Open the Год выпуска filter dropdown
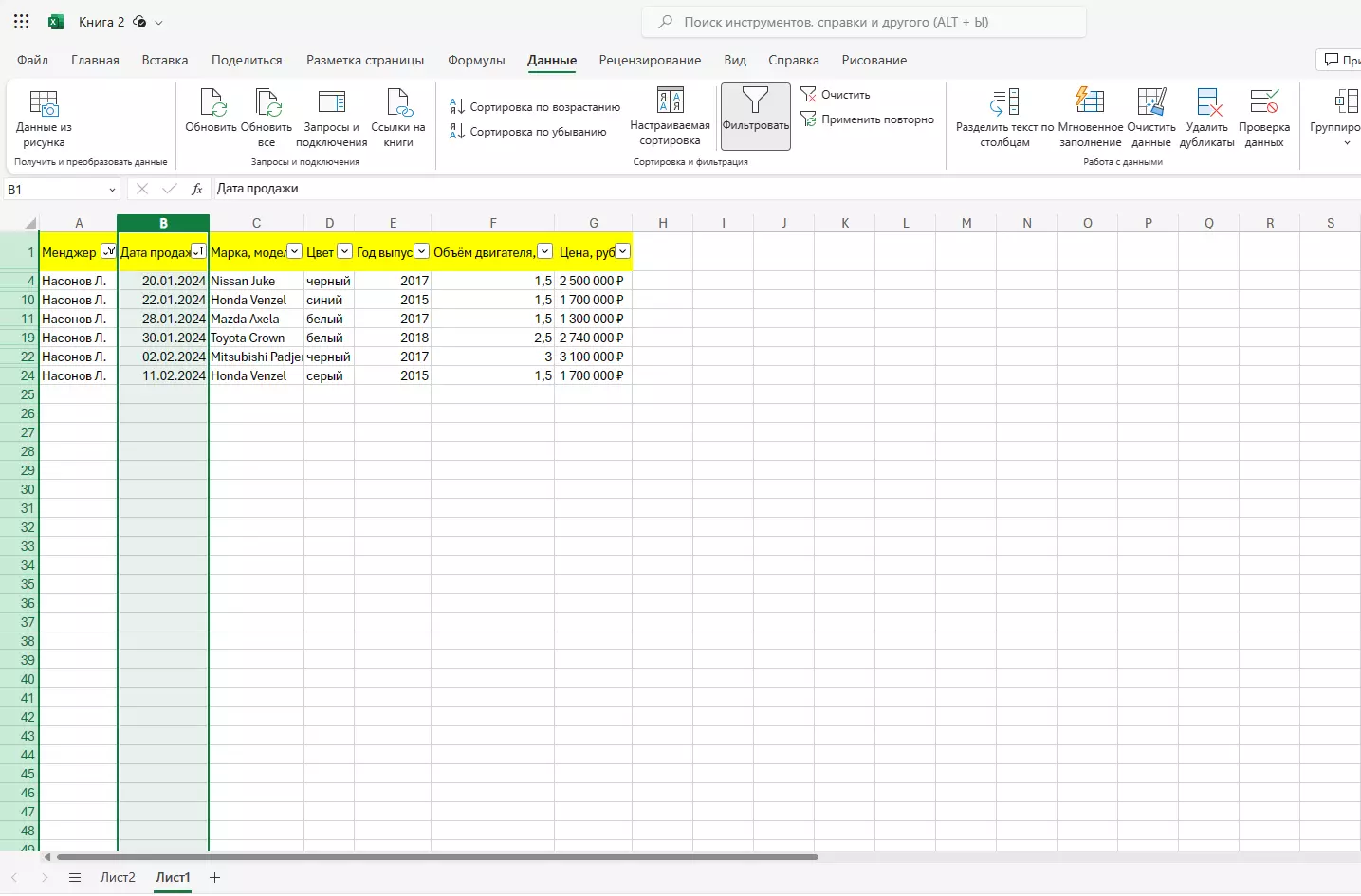This screenshot has height=896, width=1361. click(422, 251)
